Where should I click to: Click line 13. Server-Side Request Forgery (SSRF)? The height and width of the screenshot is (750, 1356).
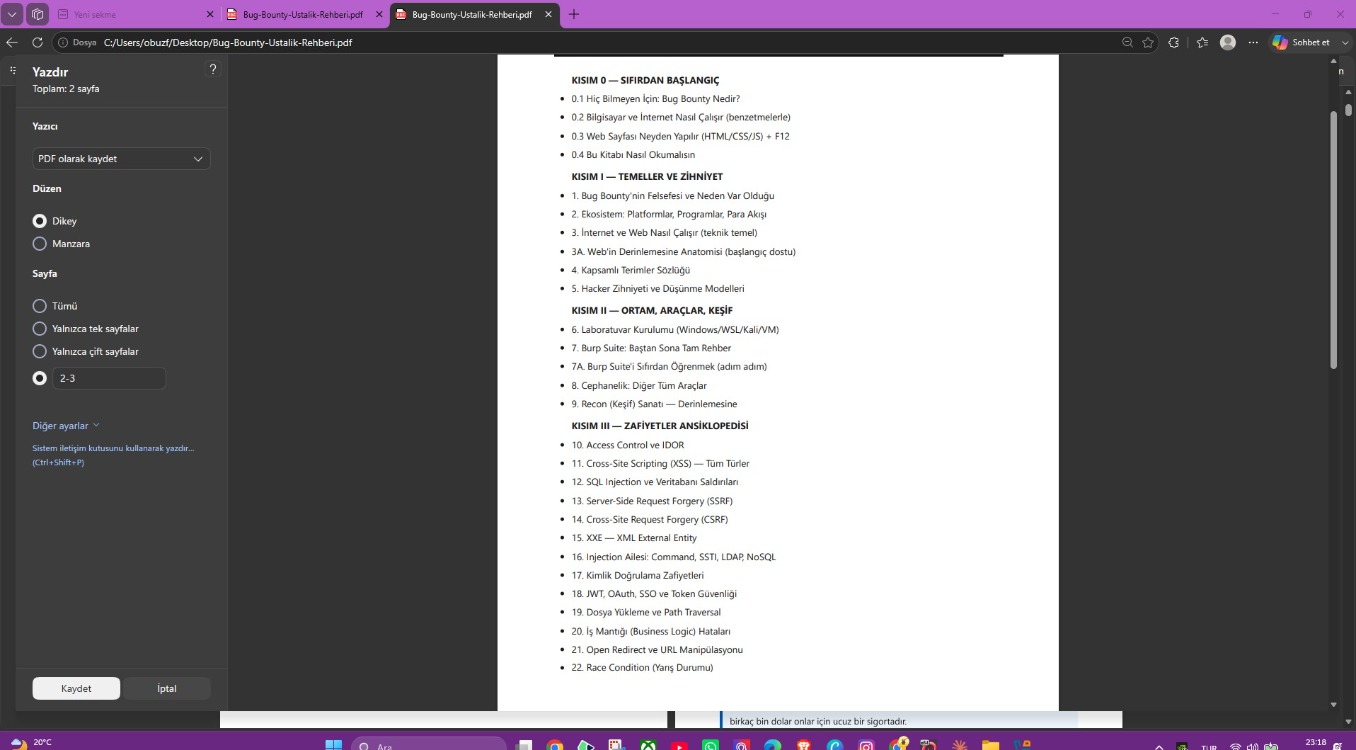point(652,501)
